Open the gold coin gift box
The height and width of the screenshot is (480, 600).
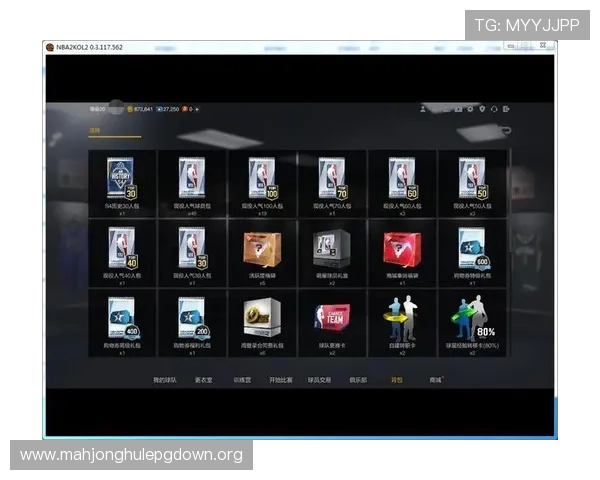[x=262, y=316]
